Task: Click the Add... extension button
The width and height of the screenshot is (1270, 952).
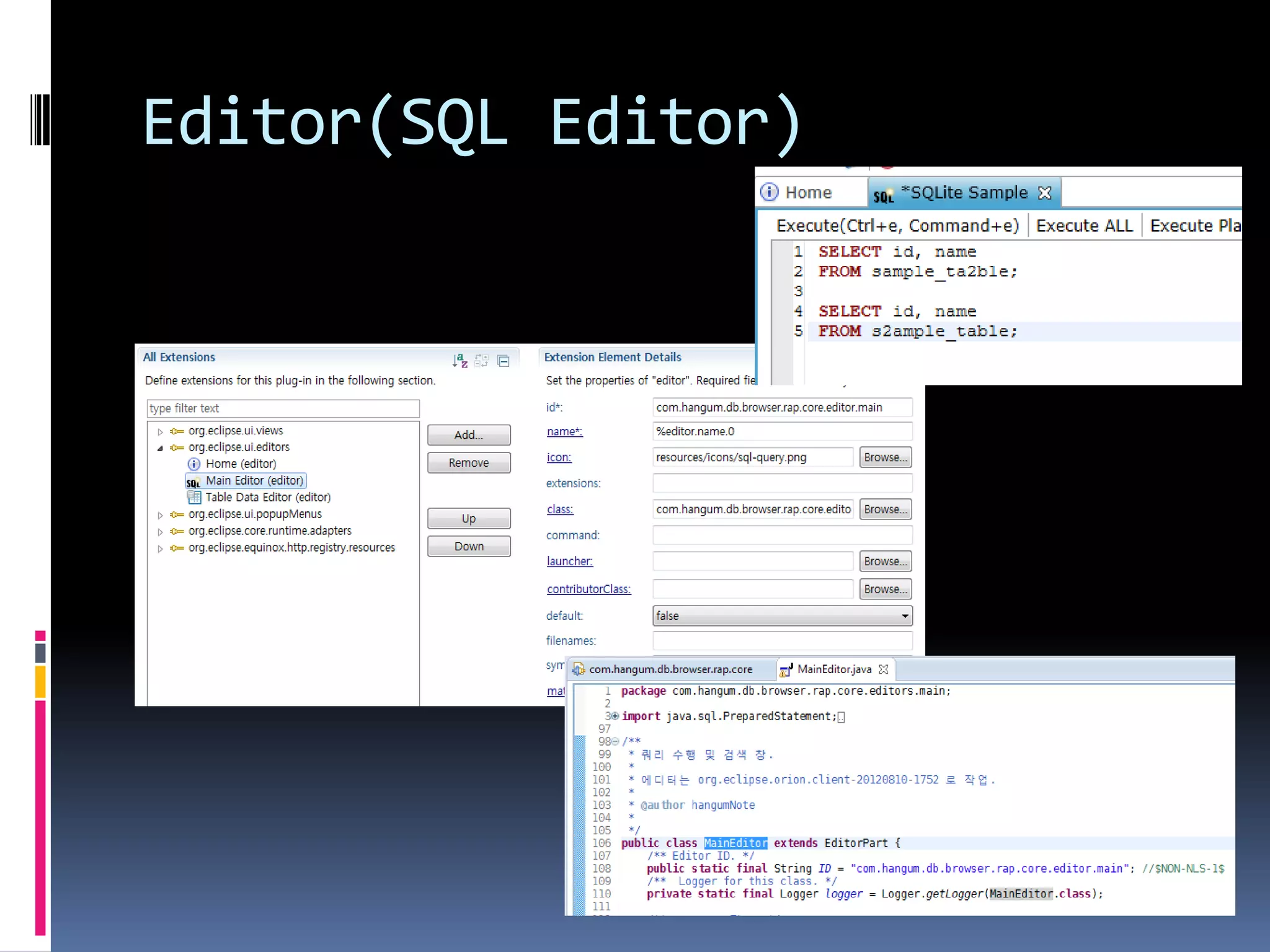Action: click(x=468, y=435)
